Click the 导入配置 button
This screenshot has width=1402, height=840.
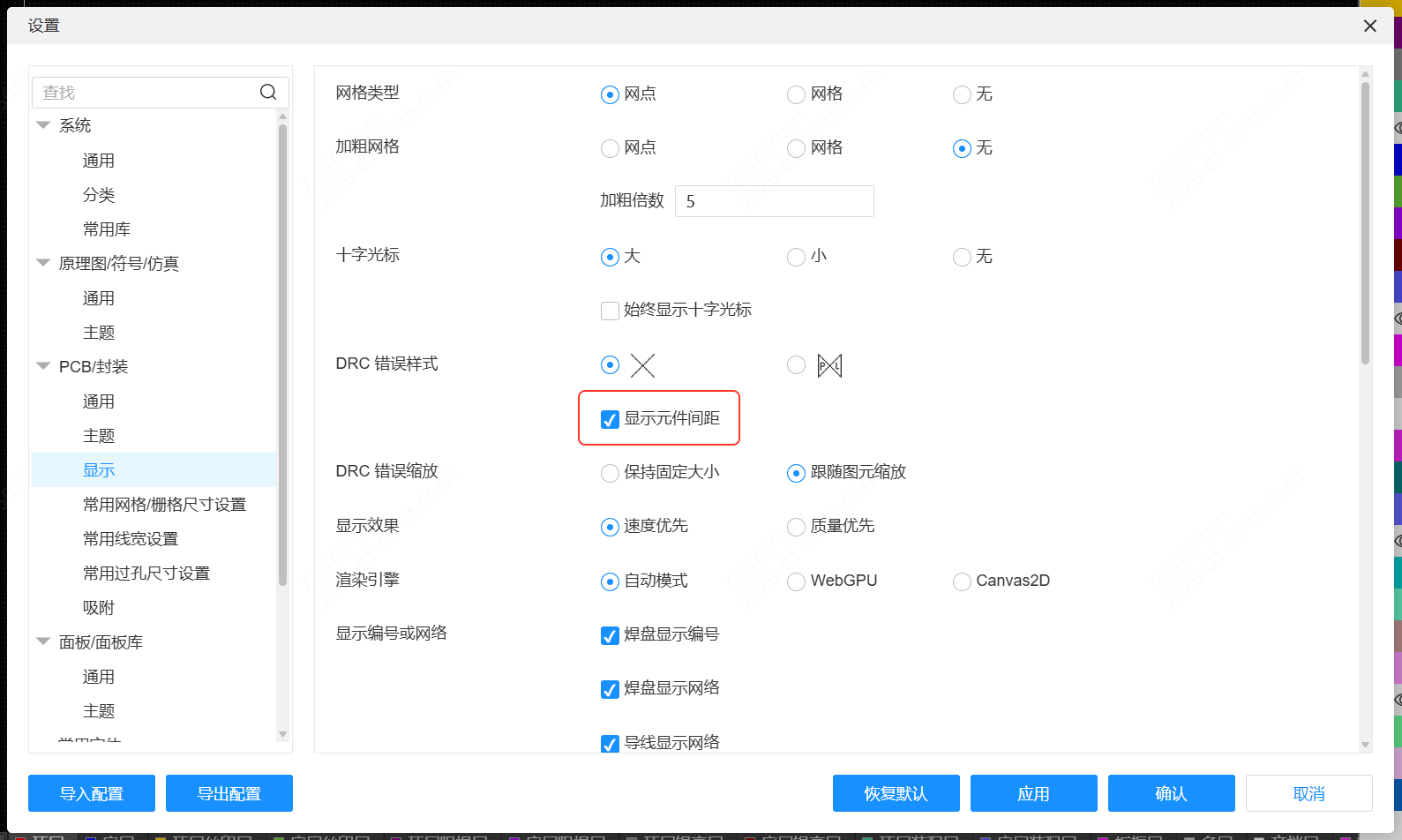click(x=92, y=793)
